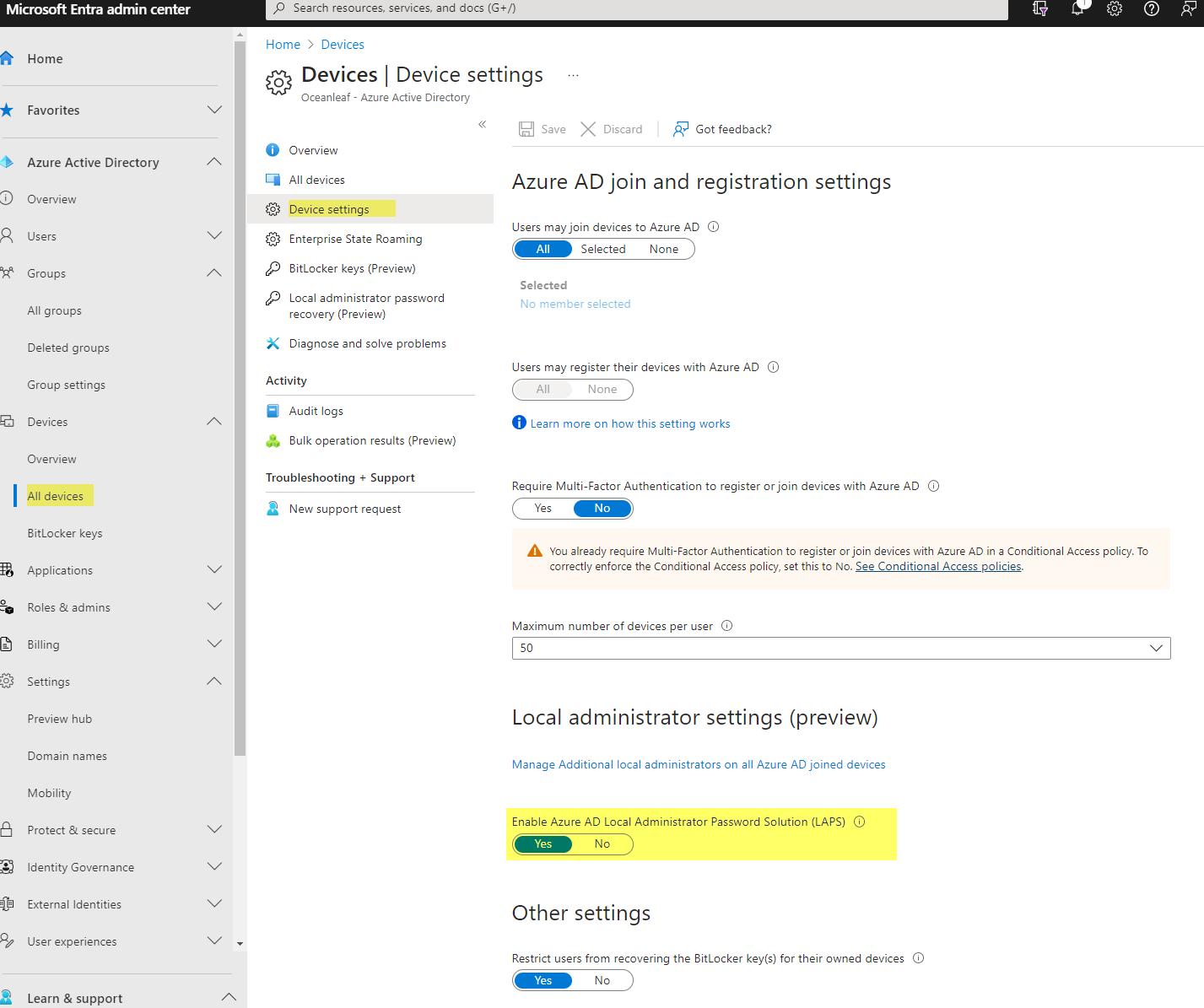1204x1008 pixels.
Task: Click the BitLocker keys (Preview) key icon
Action: (x=273, y=268)
